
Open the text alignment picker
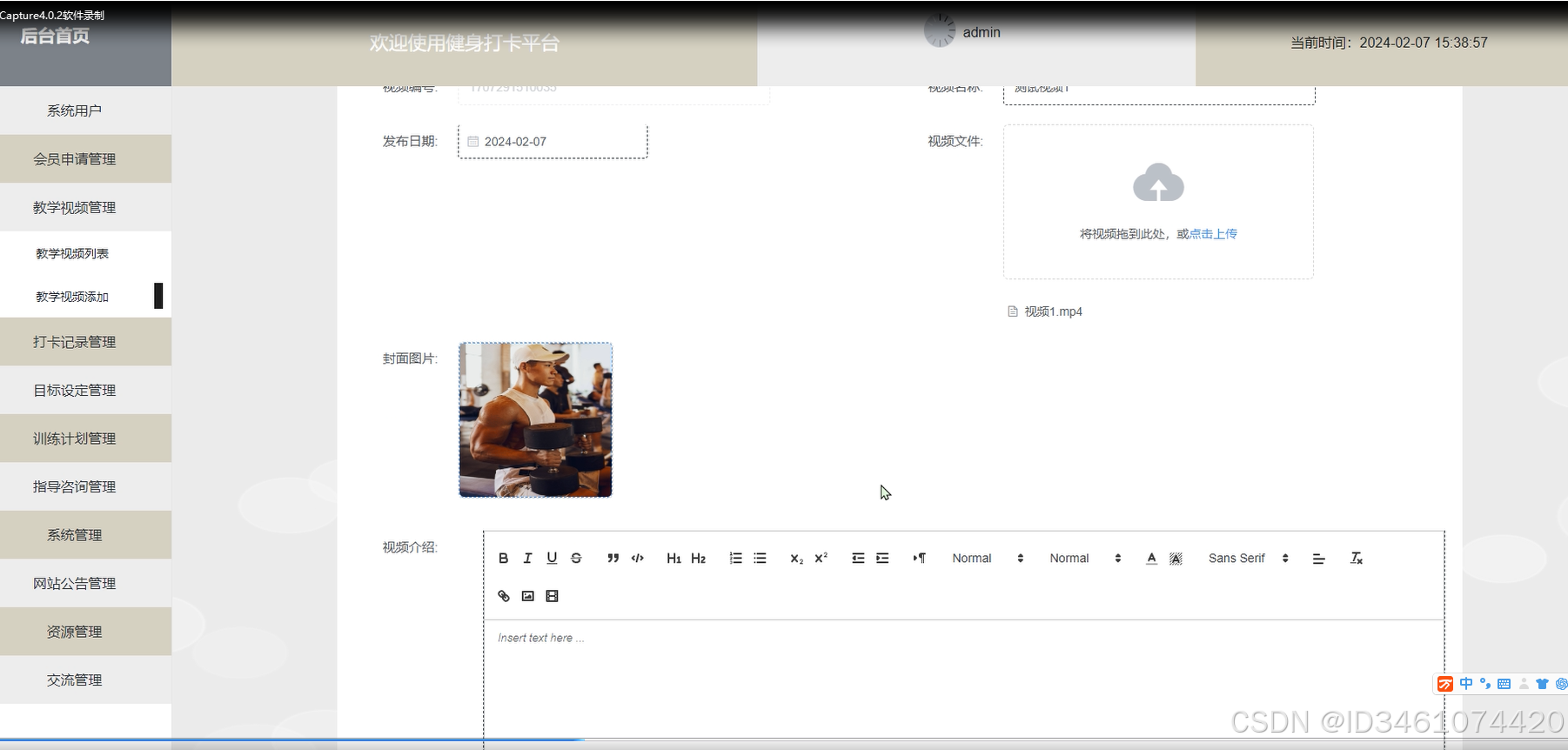click(x=1318, y=559)
